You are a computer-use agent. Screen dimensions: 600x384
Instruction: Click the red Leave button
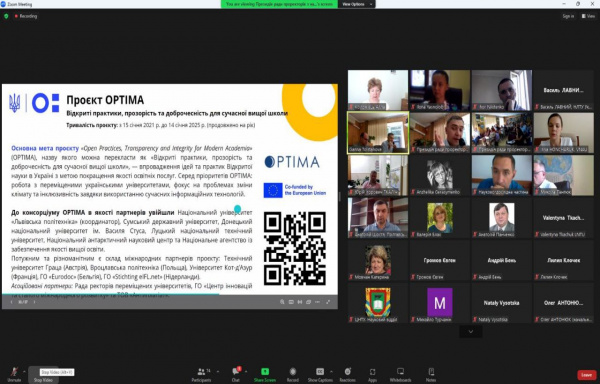click(587, 375)
